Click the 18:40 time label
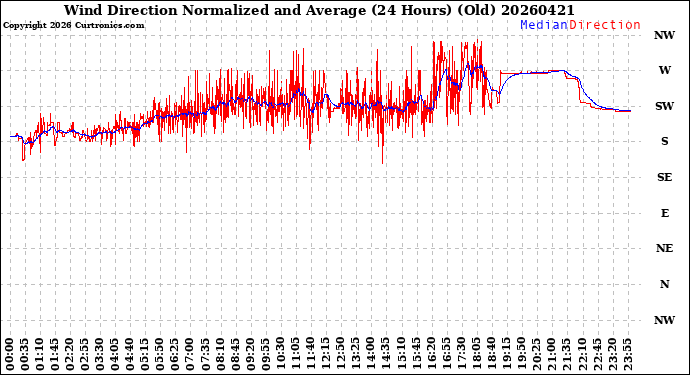The width and height of the screenshot is (690, 375). tap(492, 354)
